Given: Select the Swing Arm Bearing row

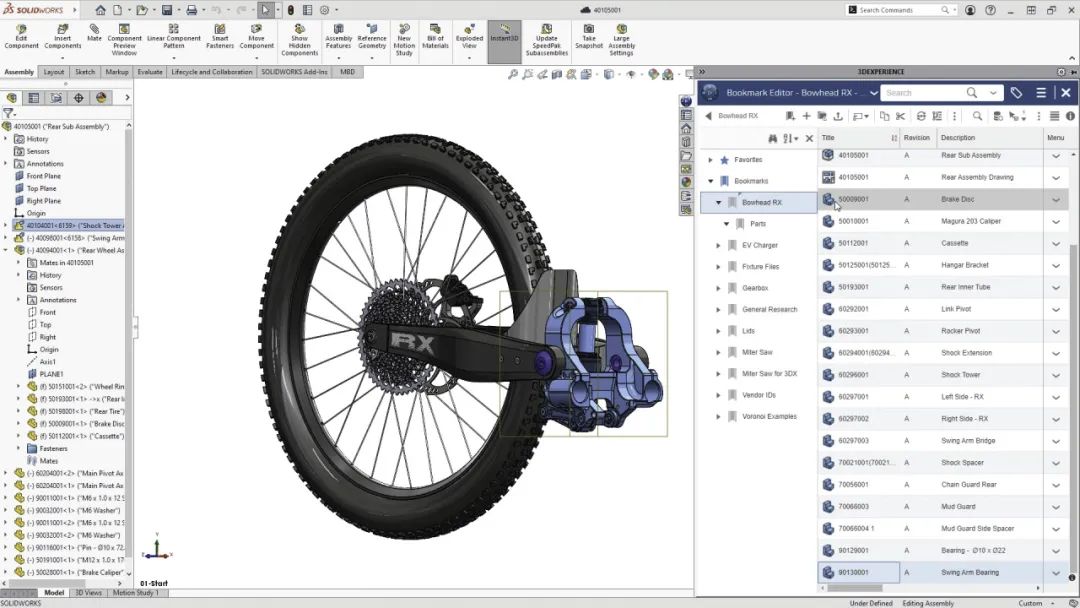Looking at the screenshot, I should click(944, 572).
